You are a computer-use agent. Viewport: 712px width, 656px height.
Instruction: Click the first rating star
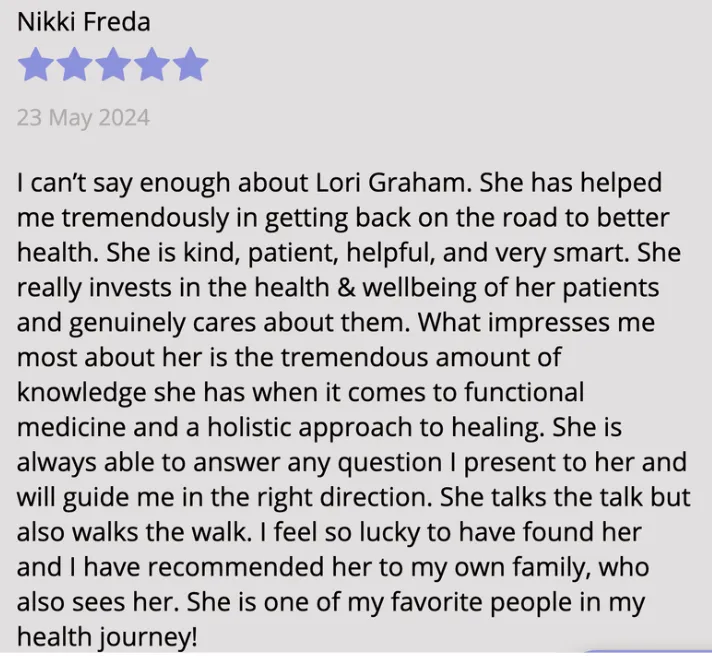tap(35, 64)
